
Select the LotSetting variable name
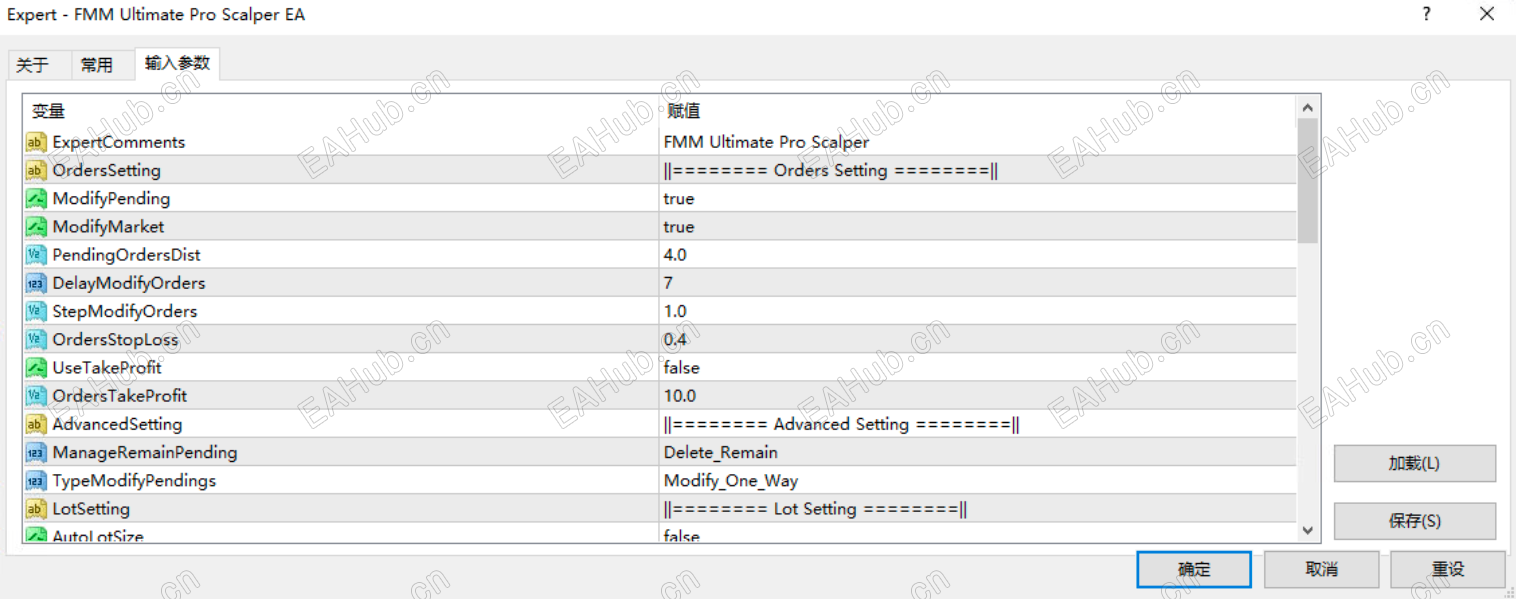tap(91, 509)
